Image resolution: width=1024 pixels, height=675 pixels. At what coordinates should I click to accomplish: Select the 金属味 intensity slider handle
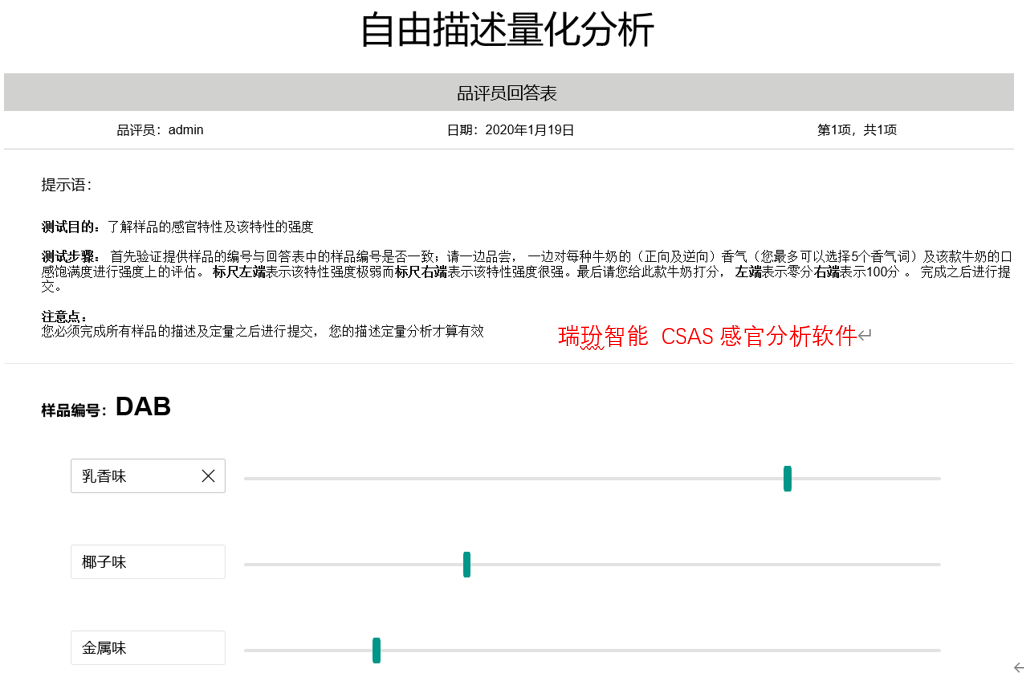pos(377,650)
